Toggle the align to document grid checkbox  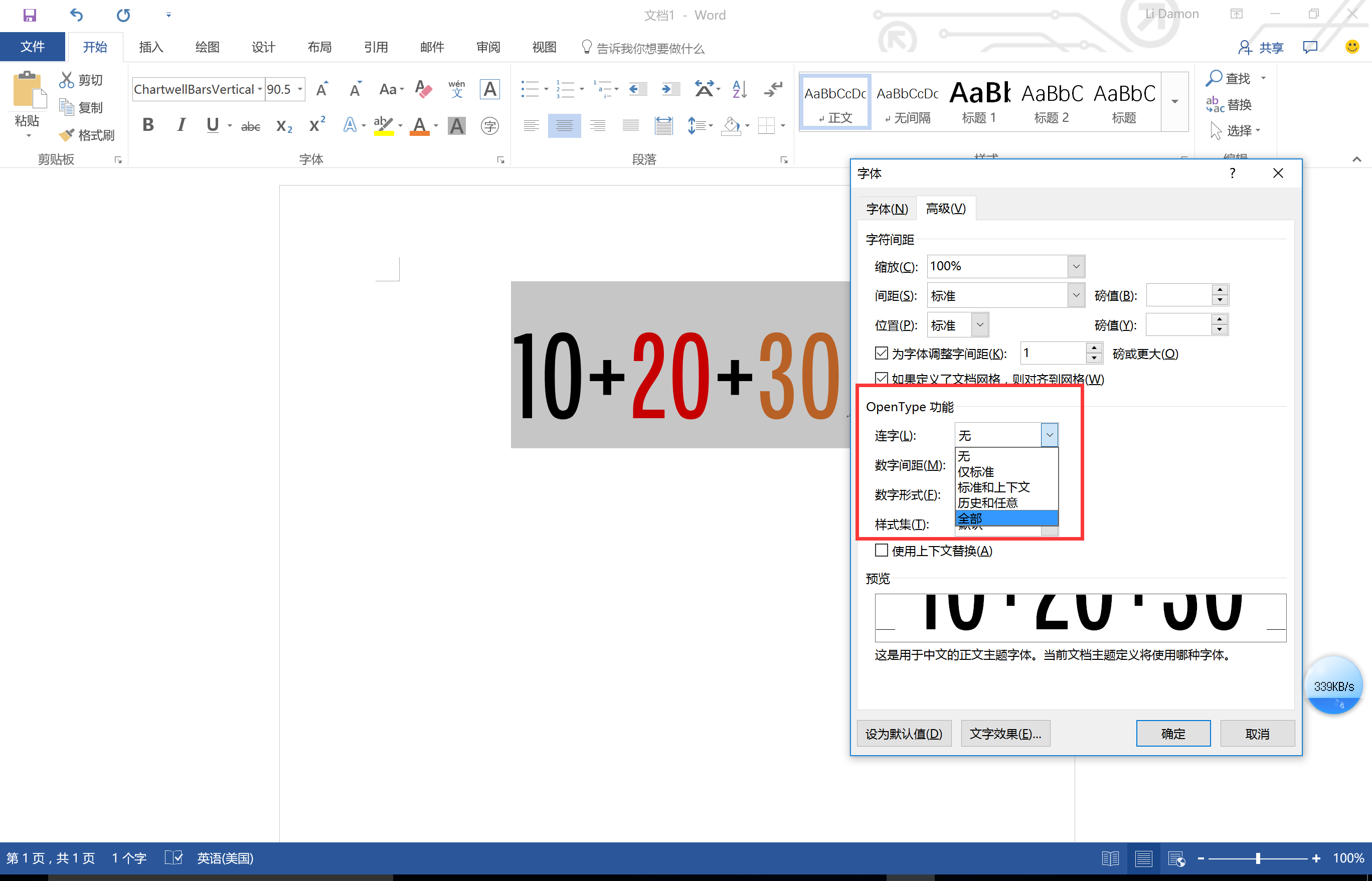tap(881, 378)
